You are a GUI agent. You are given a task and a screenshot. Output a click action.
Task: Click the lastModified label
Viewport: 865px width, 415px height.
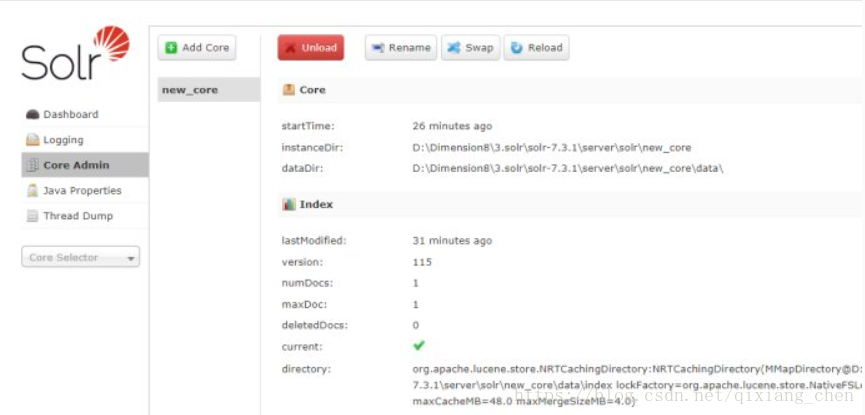pyautogui.click(x=313, y=241)
